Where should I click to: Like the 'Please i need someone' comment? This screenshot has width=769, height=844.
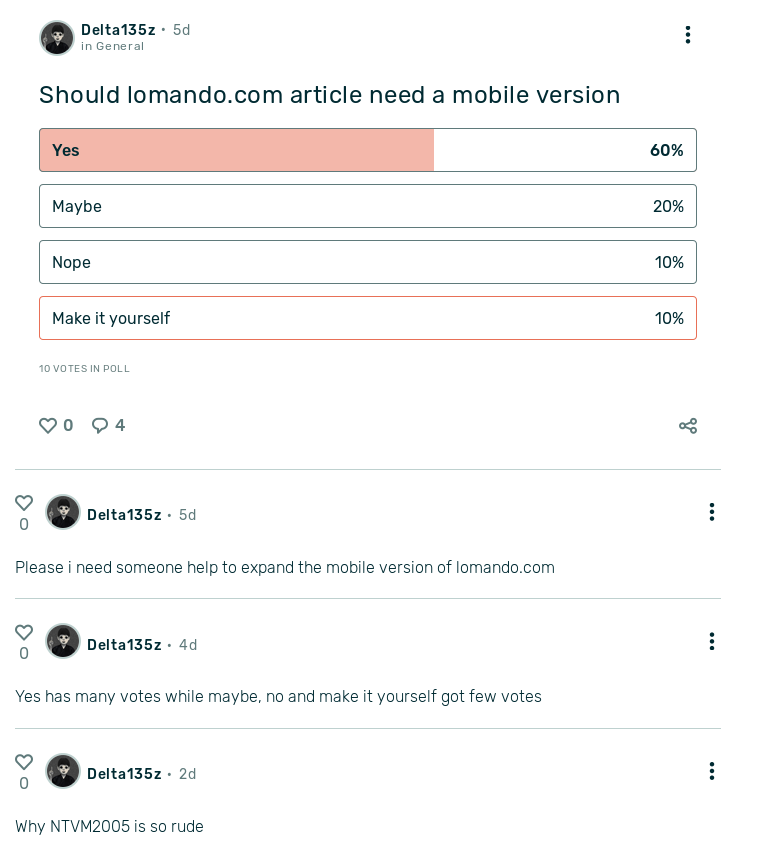click(24, 503)
